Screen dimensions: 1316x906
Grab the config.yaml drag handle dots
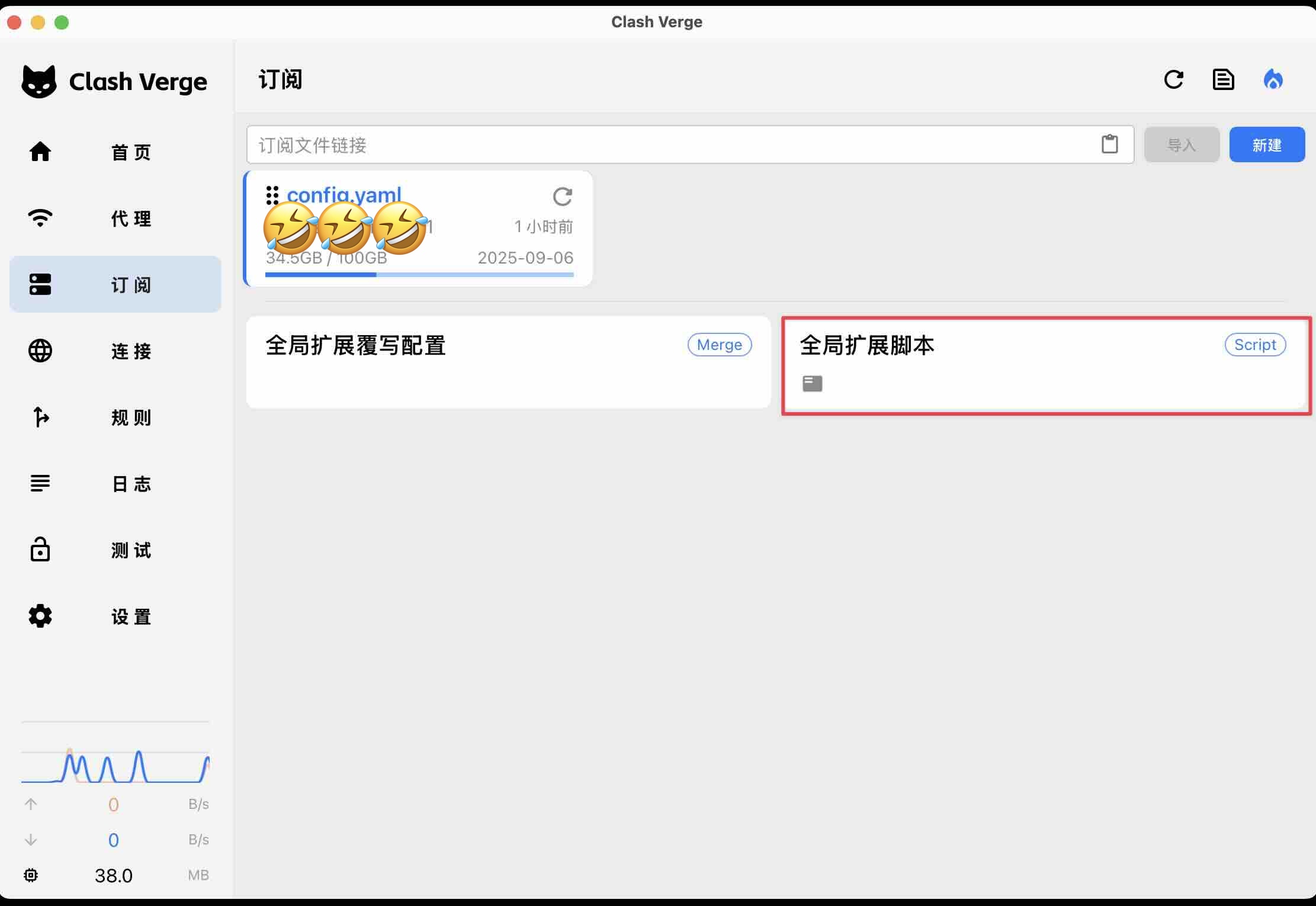272,195
